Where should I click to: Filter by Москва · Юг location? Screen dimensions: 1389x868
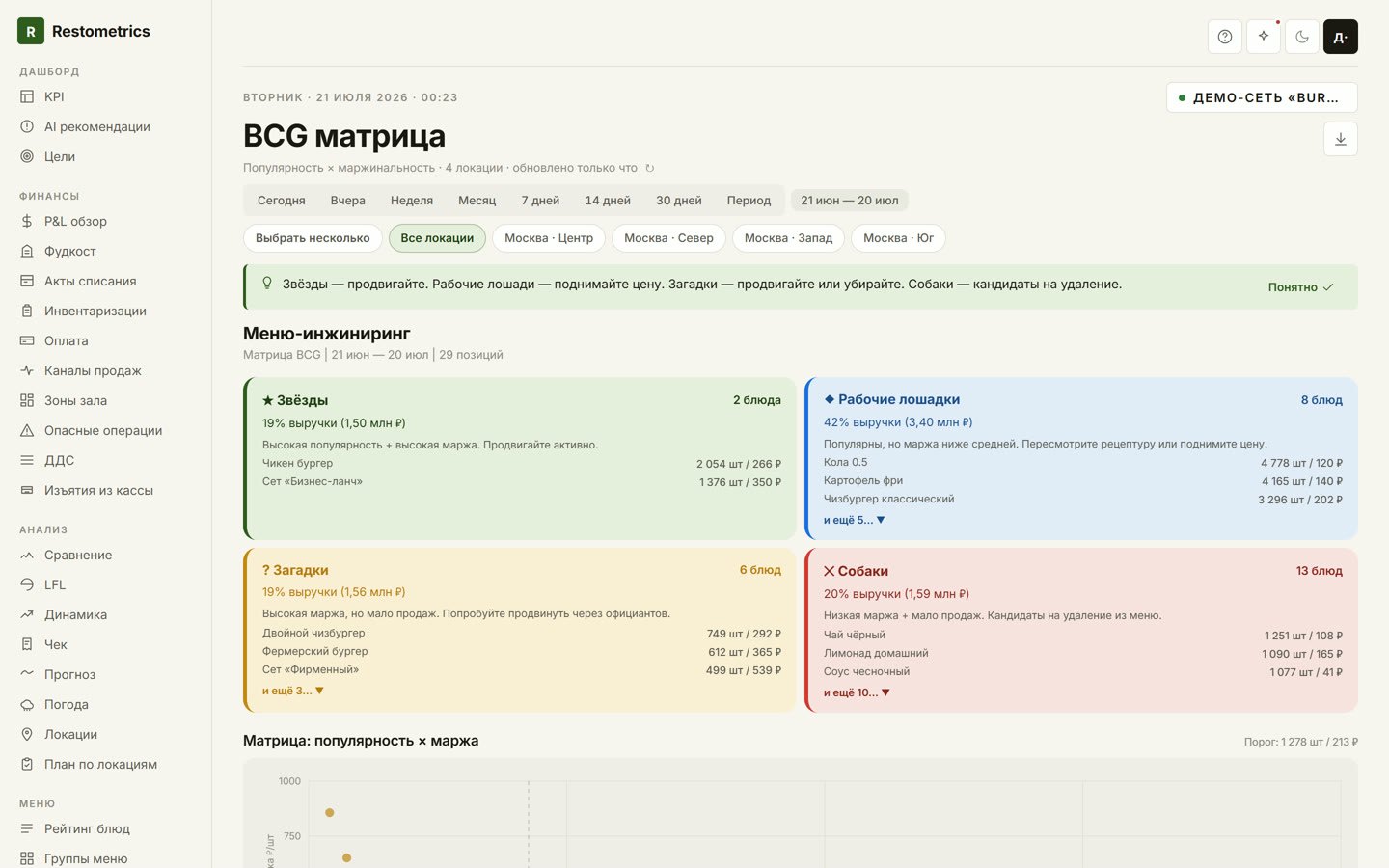pyautogui.click(x=898, y=238)
